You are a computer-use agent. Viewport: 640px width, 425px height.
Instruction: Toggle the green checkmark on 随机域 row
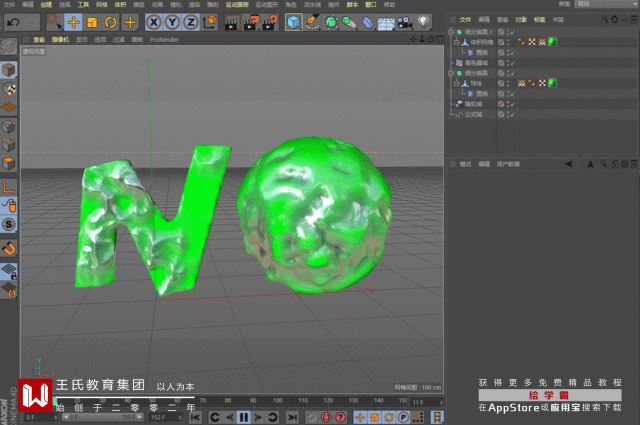512,104
